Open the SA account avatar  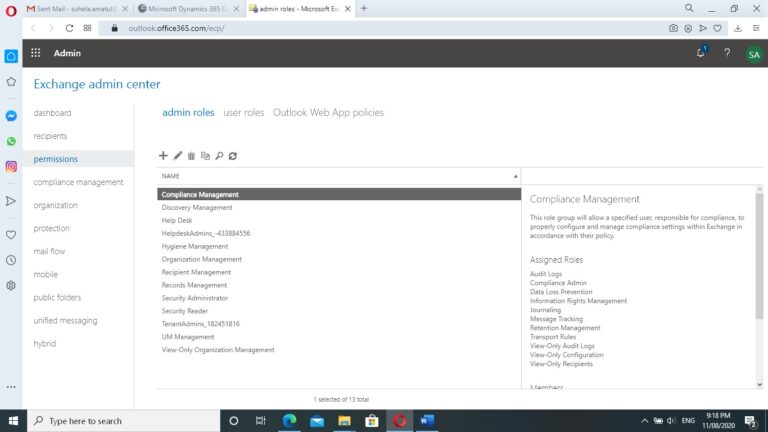pyautogui.click(x=754, y=54)
